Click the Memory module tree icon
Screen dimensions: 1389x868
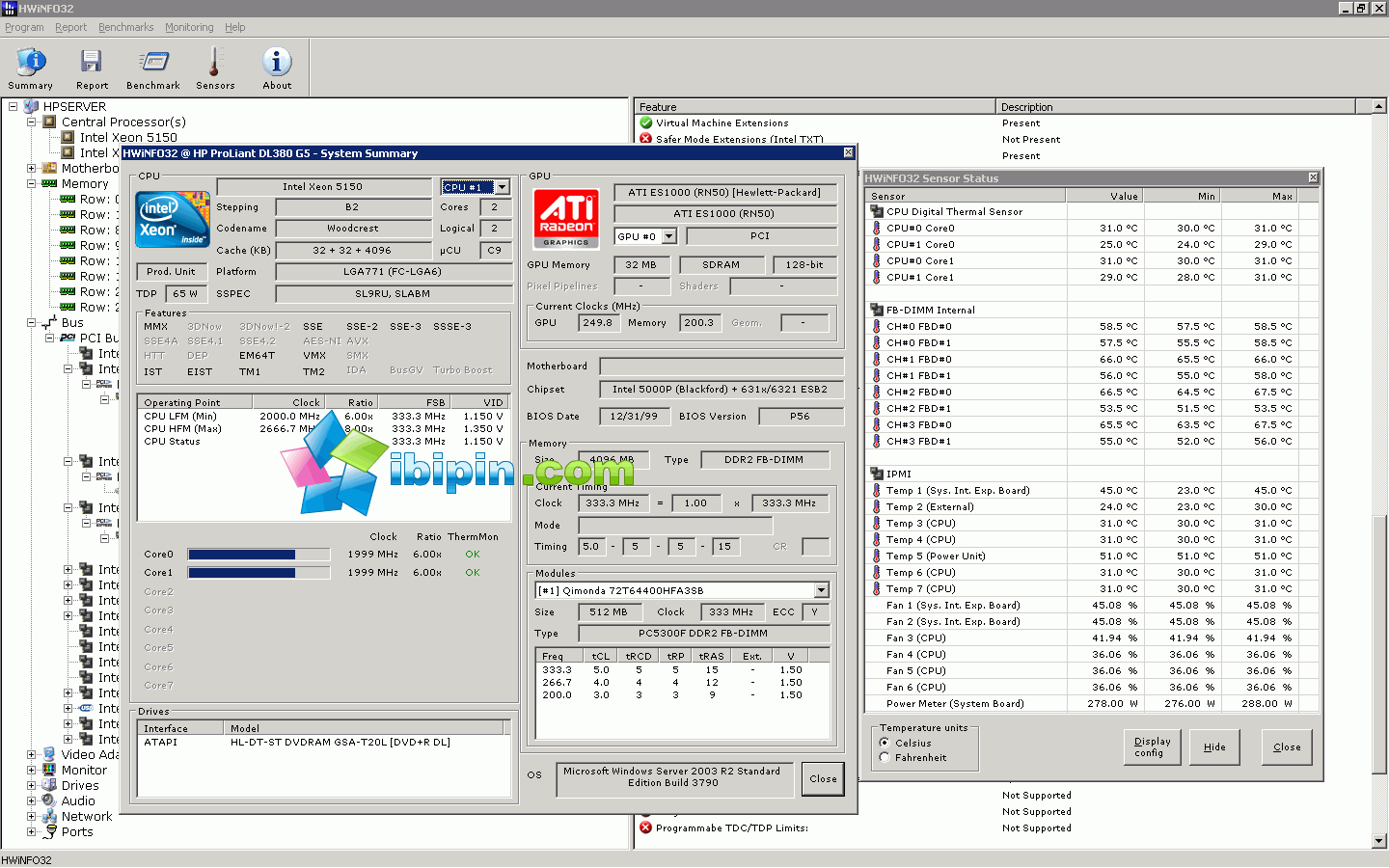click(x=50, y=183)
